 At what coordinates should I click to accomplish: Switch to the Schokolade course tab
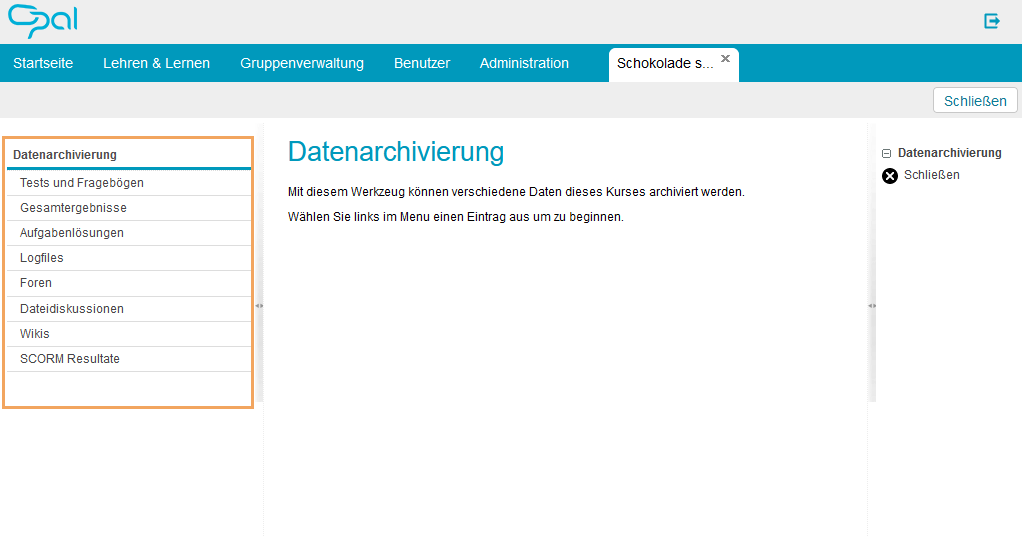point(665,64)
